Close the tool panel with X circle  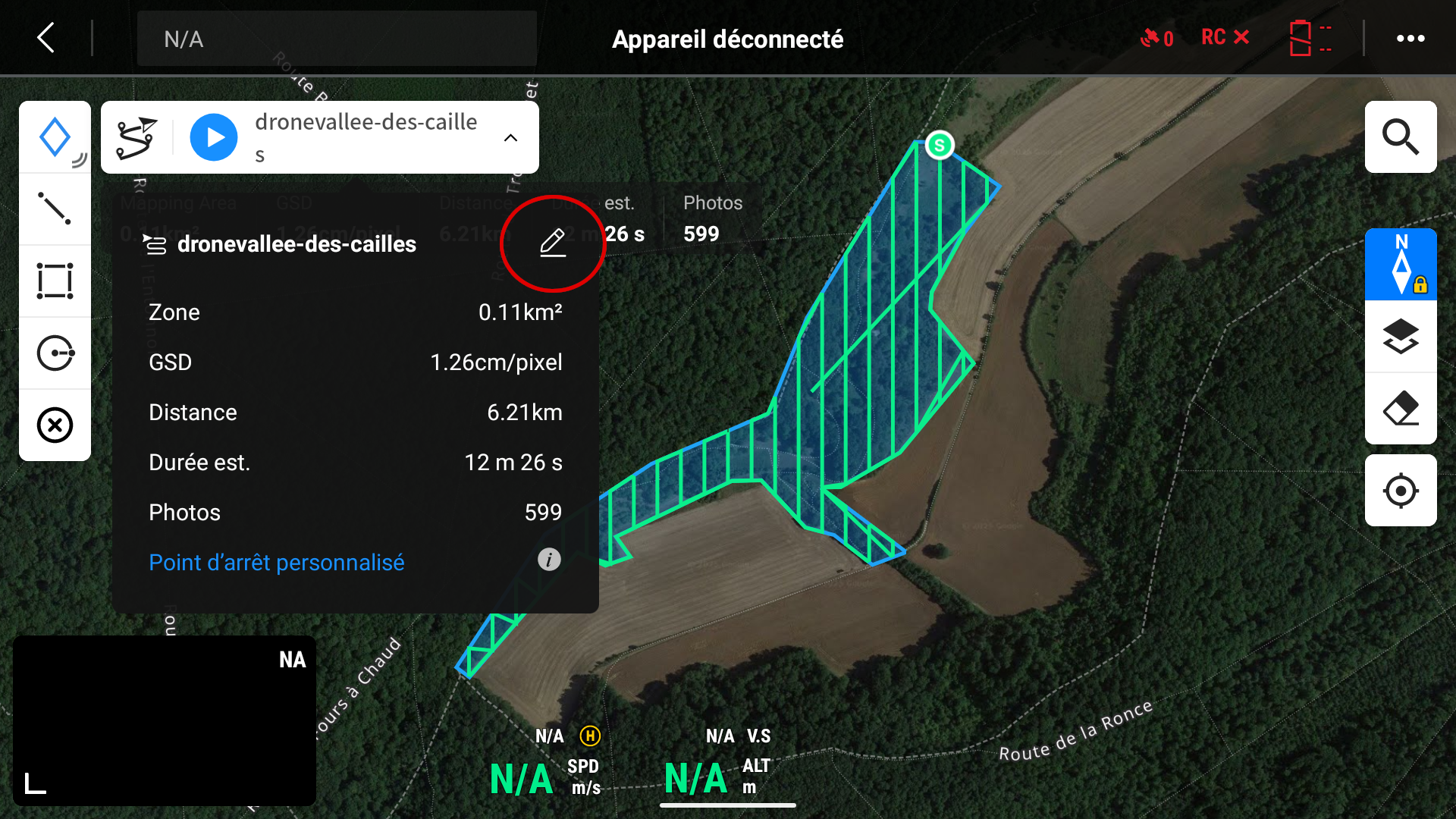55,425
